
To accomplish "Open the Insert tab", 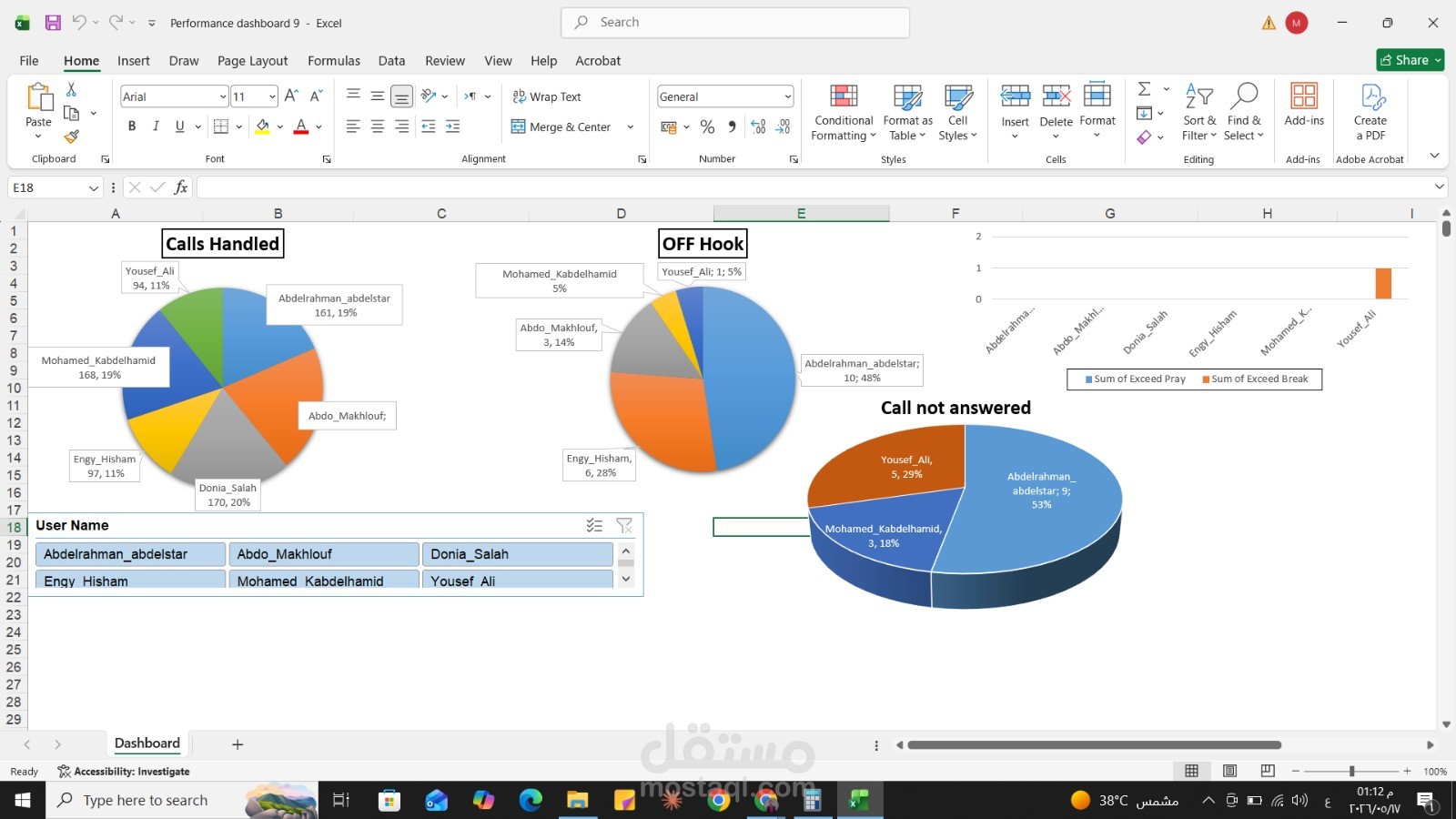I will pyautogui.click(x=134, y=61).
